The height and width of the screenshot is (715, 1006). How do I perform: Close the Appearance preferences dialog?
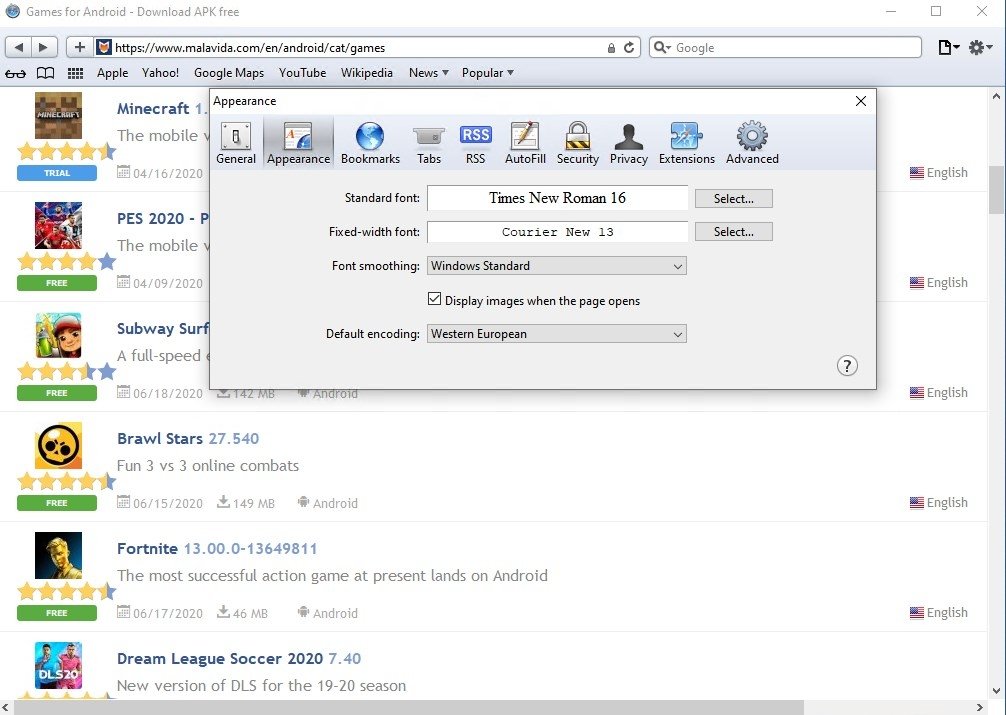[x=861, y=101]
